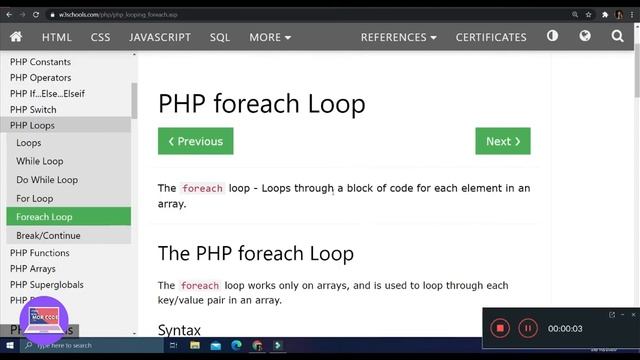Open browser three-dot menu
The image size is (640, 360).
tap(632, 15)
